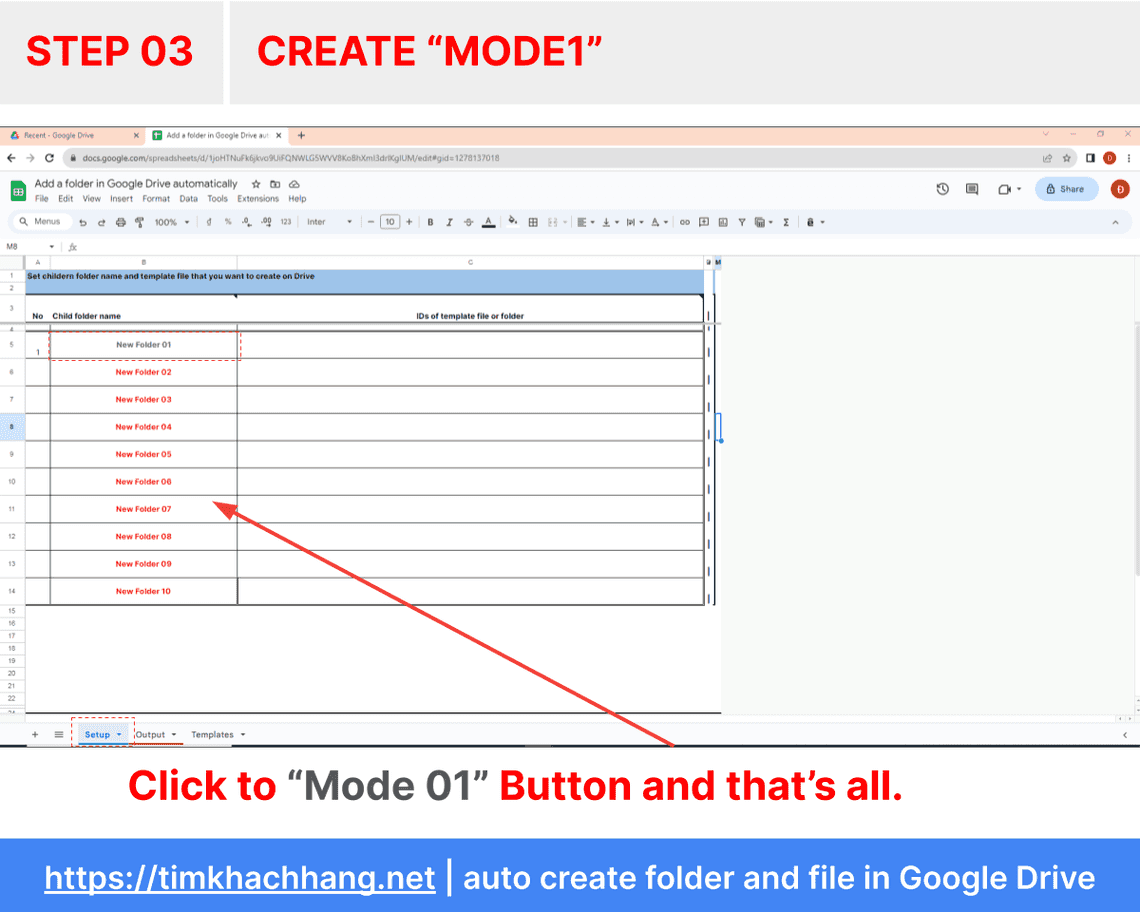The width and height of the screenshot is (1140, 912).
Task: Open the Inter font selector
Action: pos(325,221)
